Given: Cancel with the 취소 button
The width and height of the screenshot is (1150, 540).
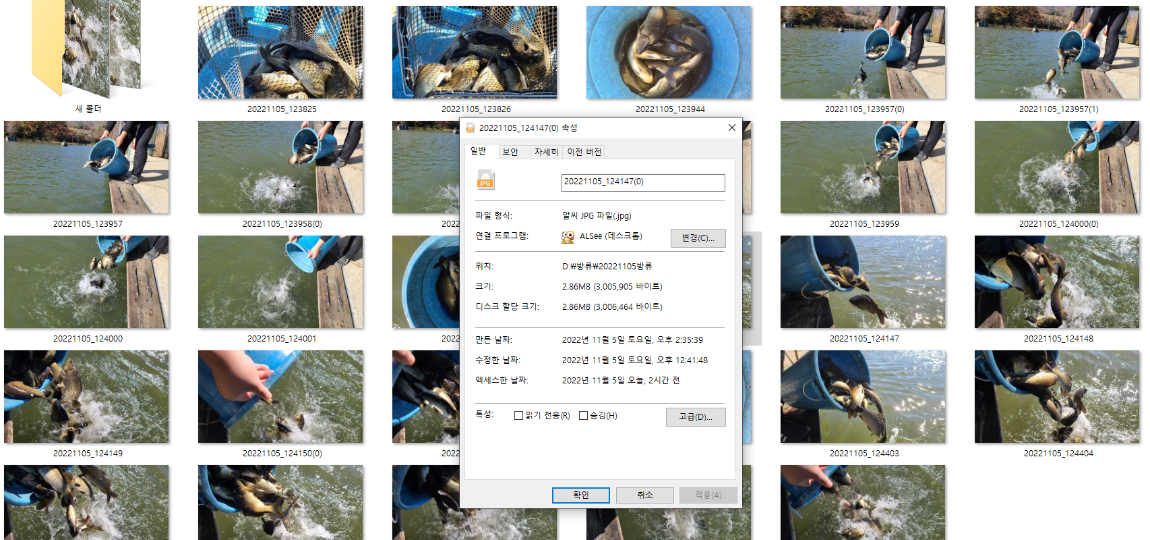Looking at the screenshot, I should (645, 495).
